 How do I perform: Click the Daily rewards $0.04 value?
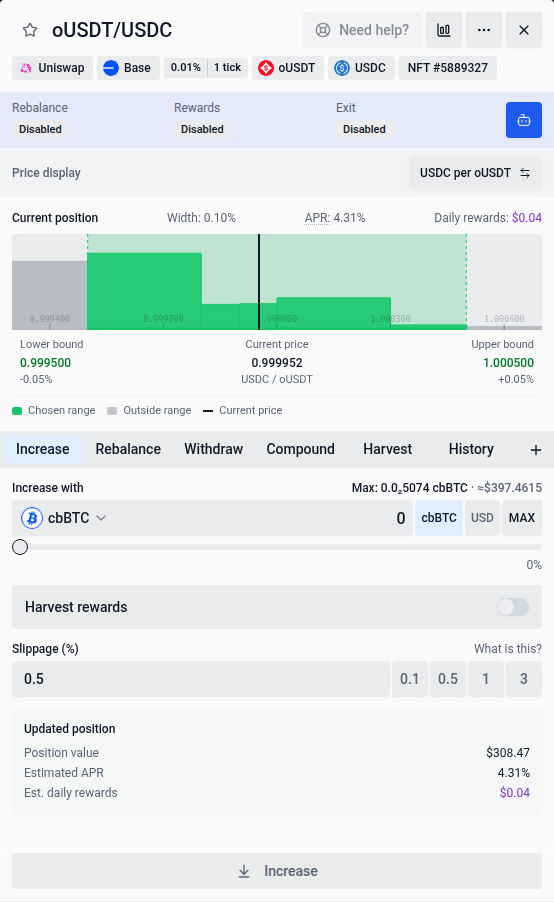pyautogui.click(x=527, y=218)
